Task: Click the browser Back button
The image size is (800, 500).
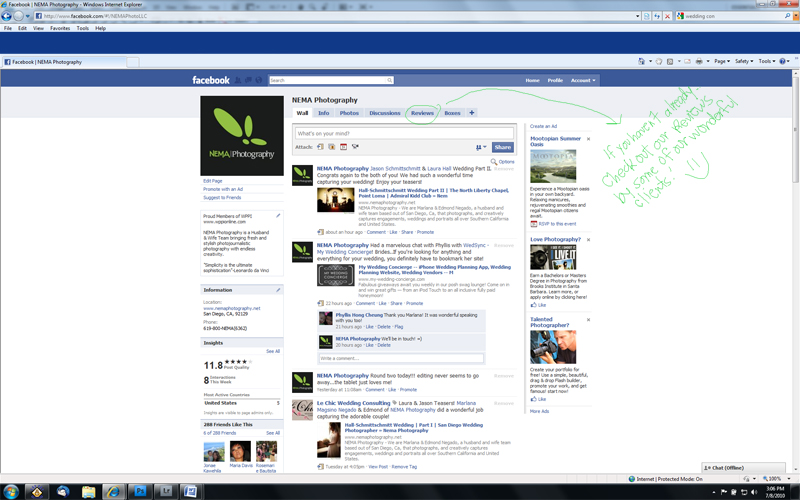Action: pos(6,16)
